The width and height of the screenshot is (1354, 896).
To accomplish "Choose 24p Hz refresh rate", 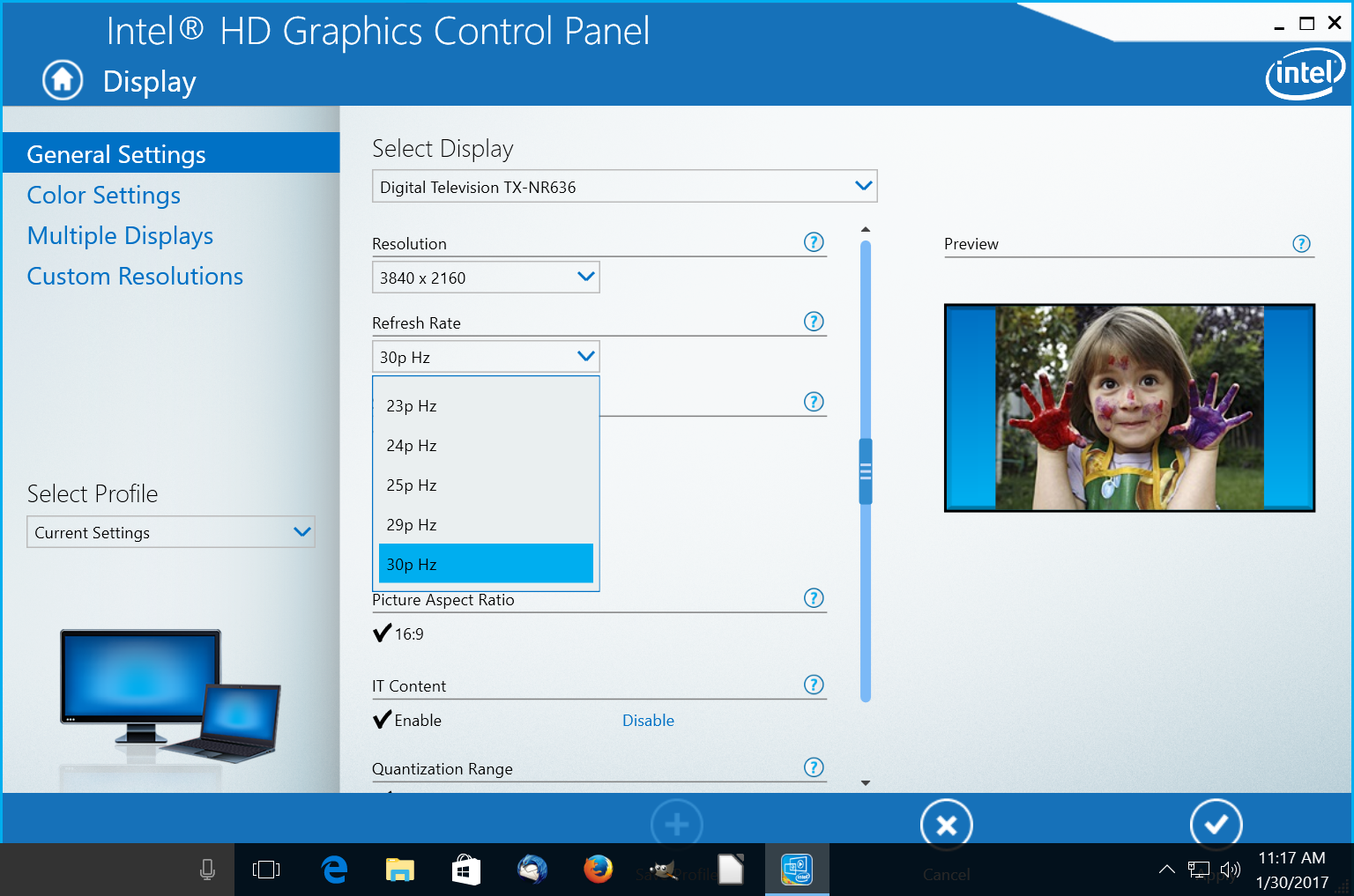I will coord(486,445).
